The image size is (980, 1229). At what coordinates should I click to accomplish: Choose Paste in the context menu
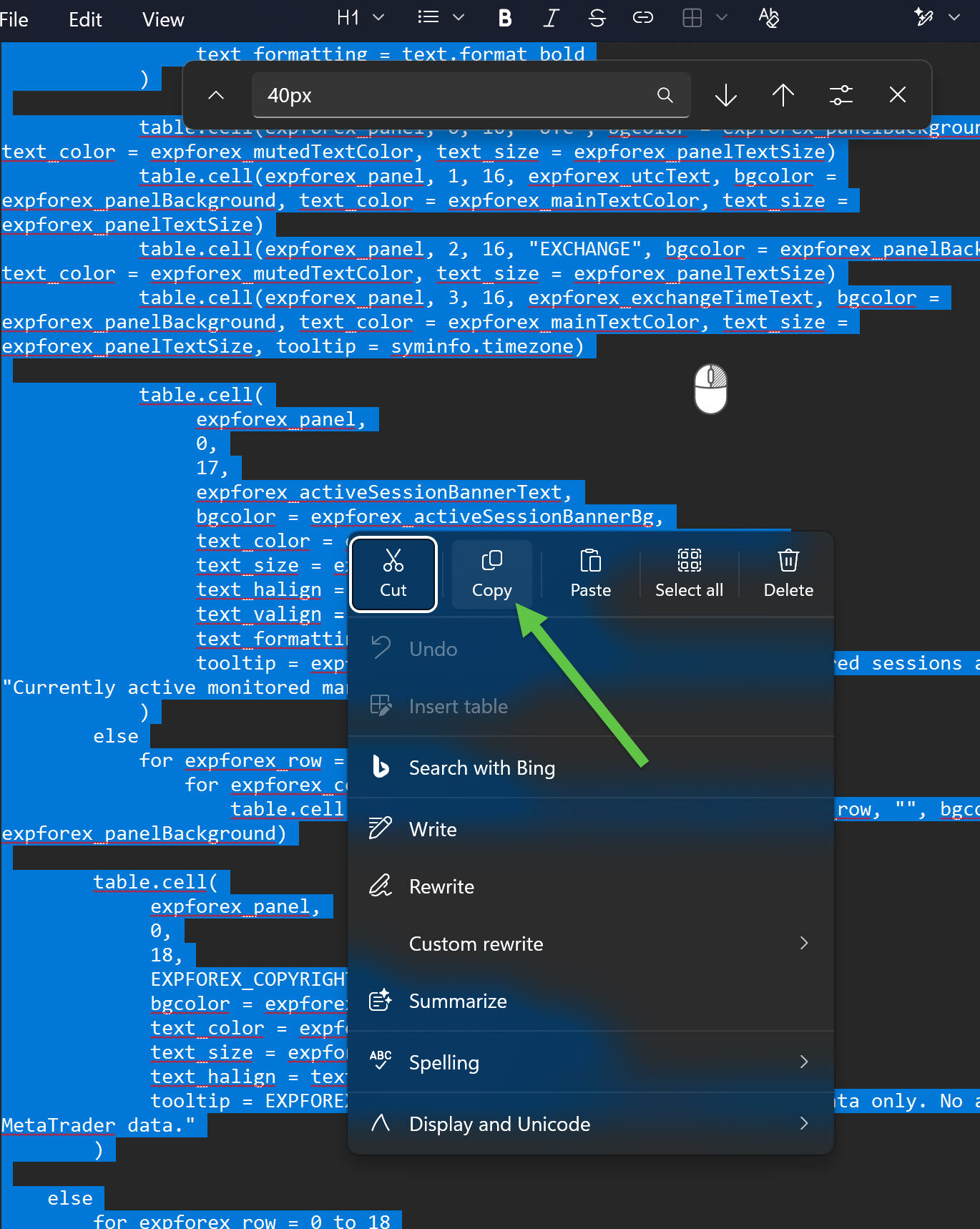591,574
